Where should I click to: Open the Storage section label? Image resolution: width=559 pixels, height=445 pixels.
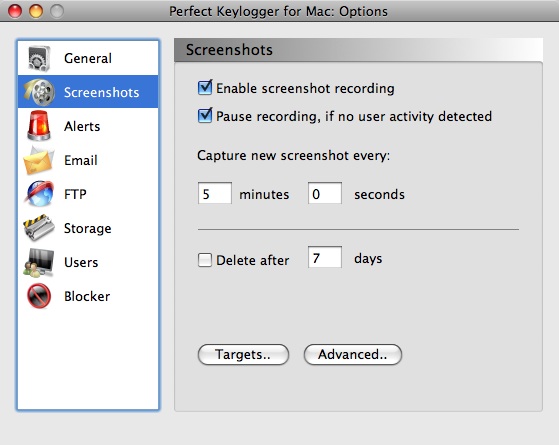(x=88, y=228)
